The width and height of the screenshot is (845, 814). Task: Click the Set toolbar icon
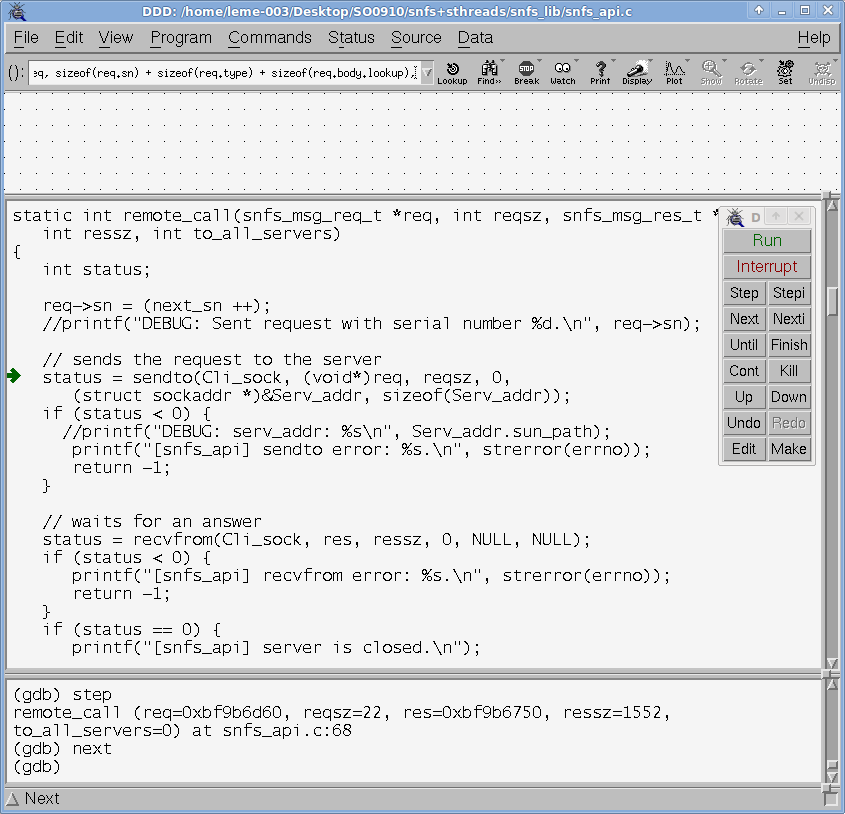(x=785, y=73)
